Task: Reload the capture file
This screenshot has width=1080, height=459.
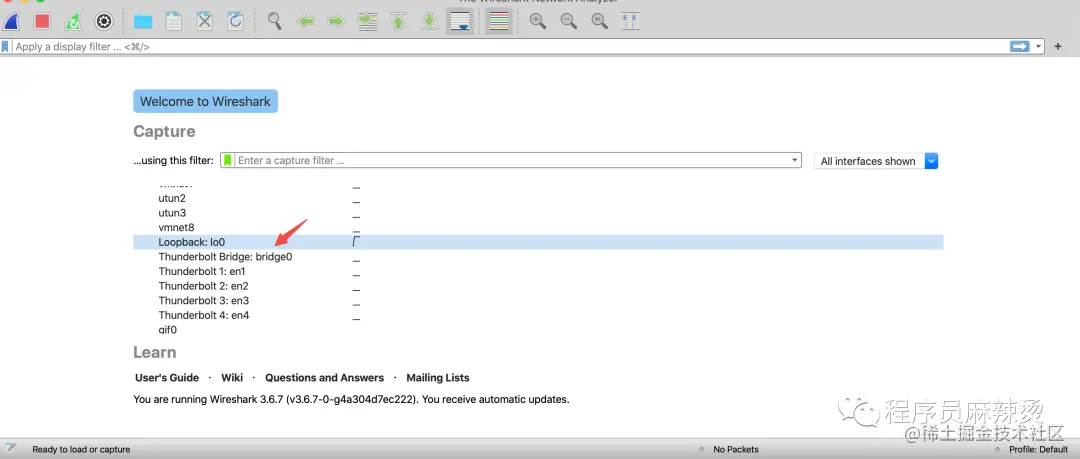Action: click(236, 21)
